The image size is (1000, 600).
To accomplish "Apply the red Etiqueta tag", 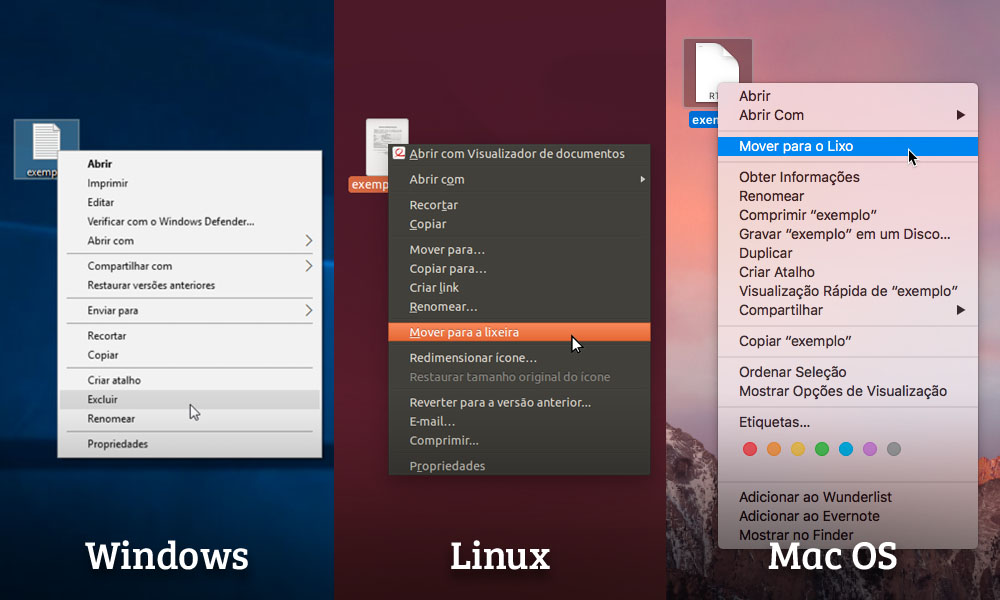I will [750, 449].
